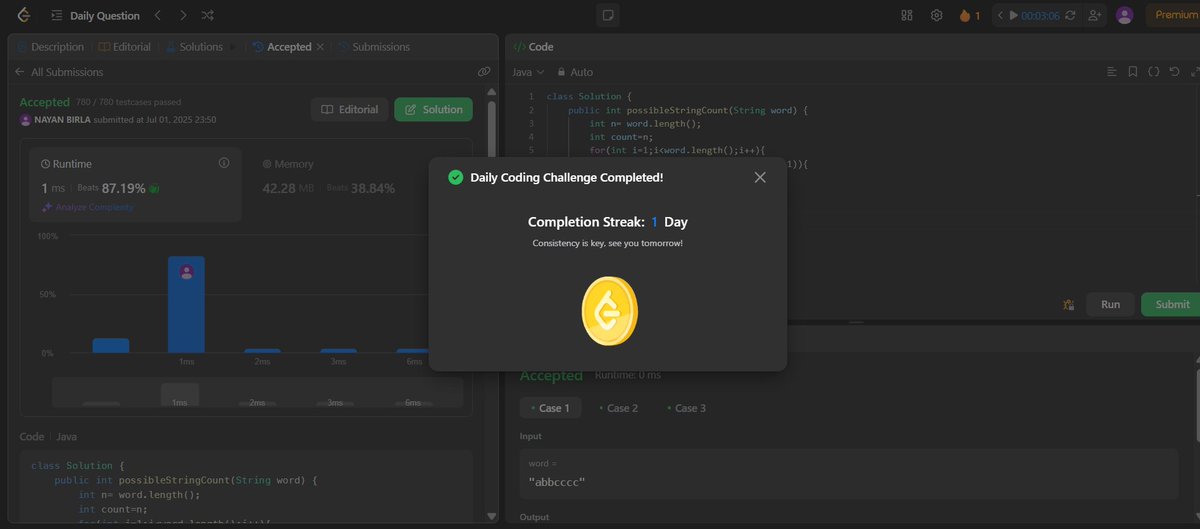Image resolution: width=1200 pixels, height=529 pixels.
Task: Click the '780 / 780 testcases passed' text
Action: pos(128,102)
